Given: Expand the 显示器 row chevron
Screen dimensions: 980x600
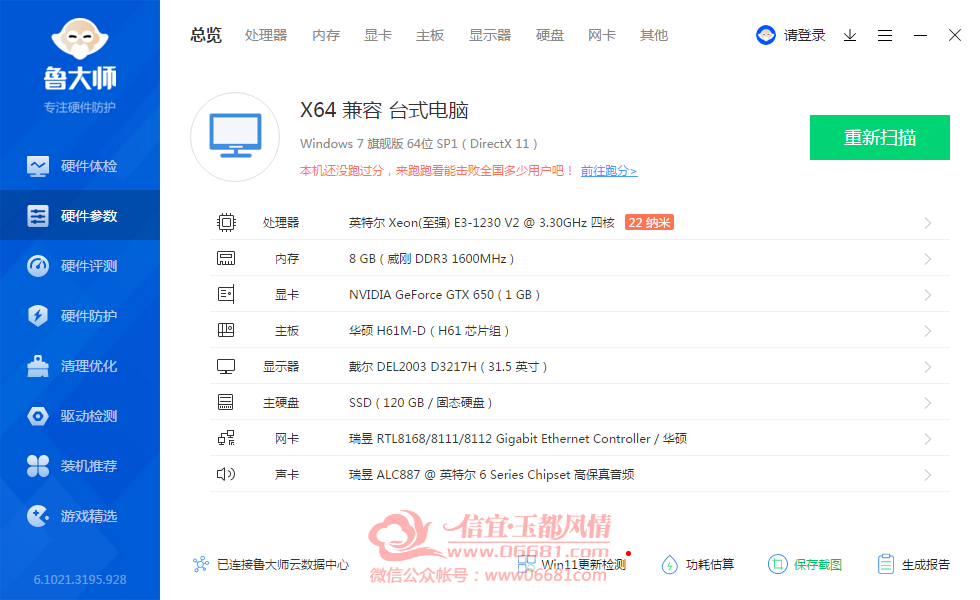Looking at the screenshot, I should (928, 367).
